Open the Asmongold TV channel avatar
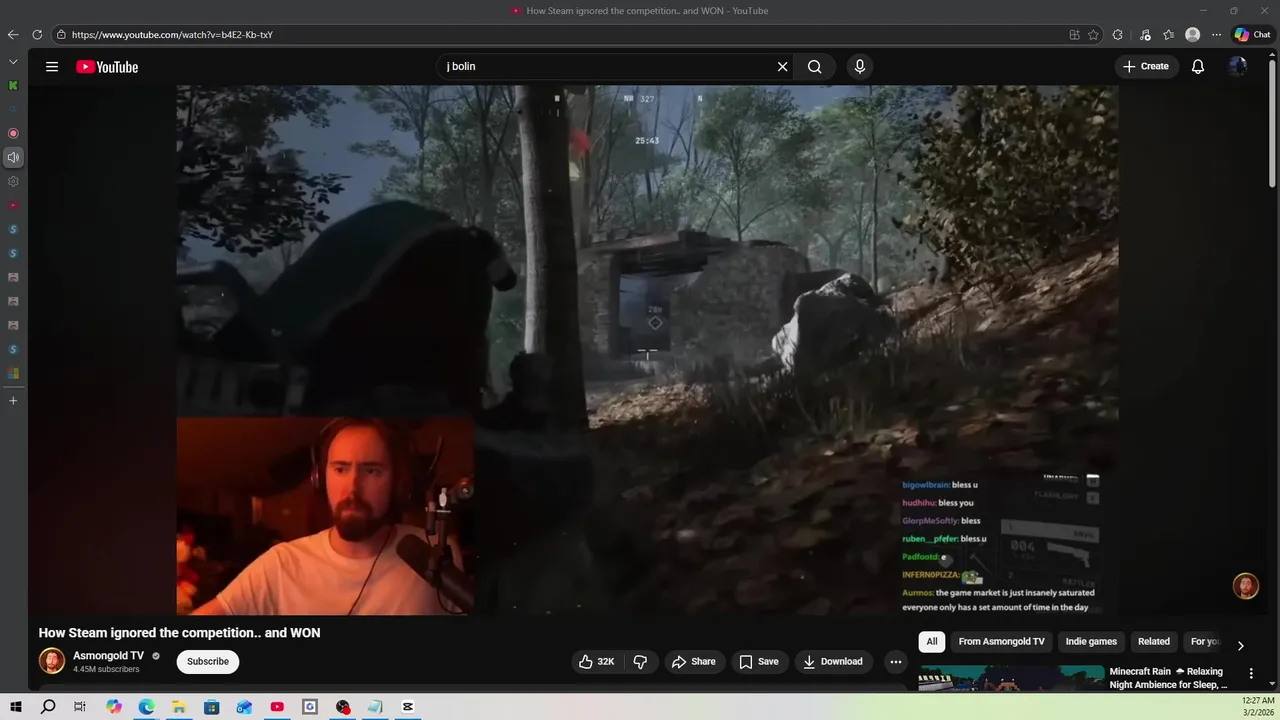1280x720 pixels. tap(52, 661)
